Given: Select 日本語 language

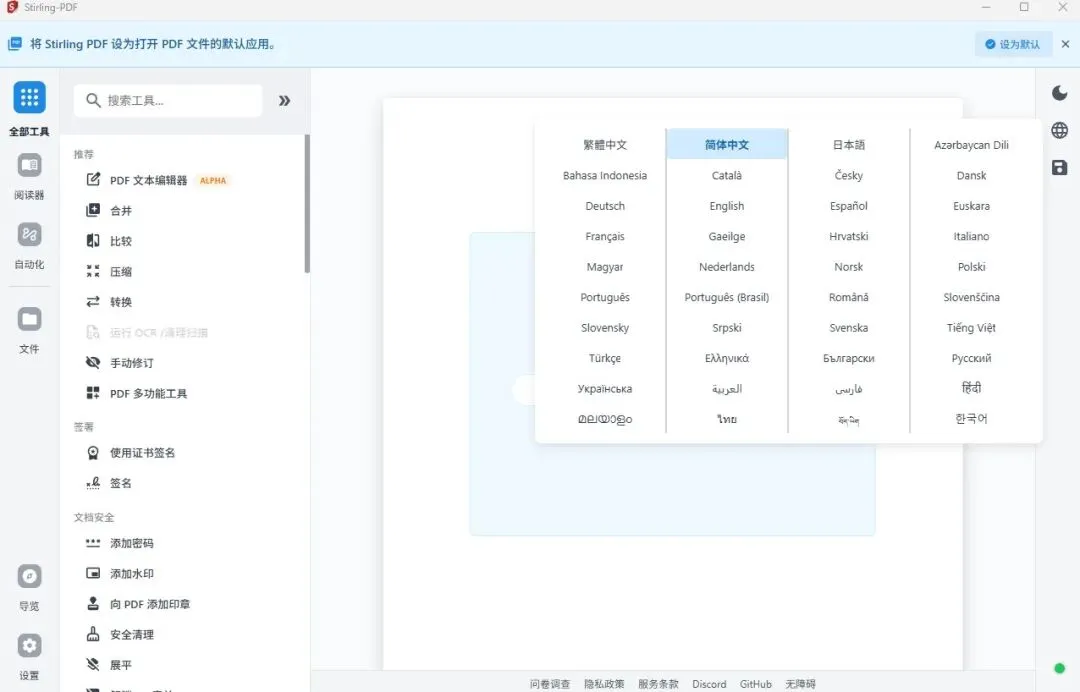Looking at the screenshot, I should [x=849, y=145].
